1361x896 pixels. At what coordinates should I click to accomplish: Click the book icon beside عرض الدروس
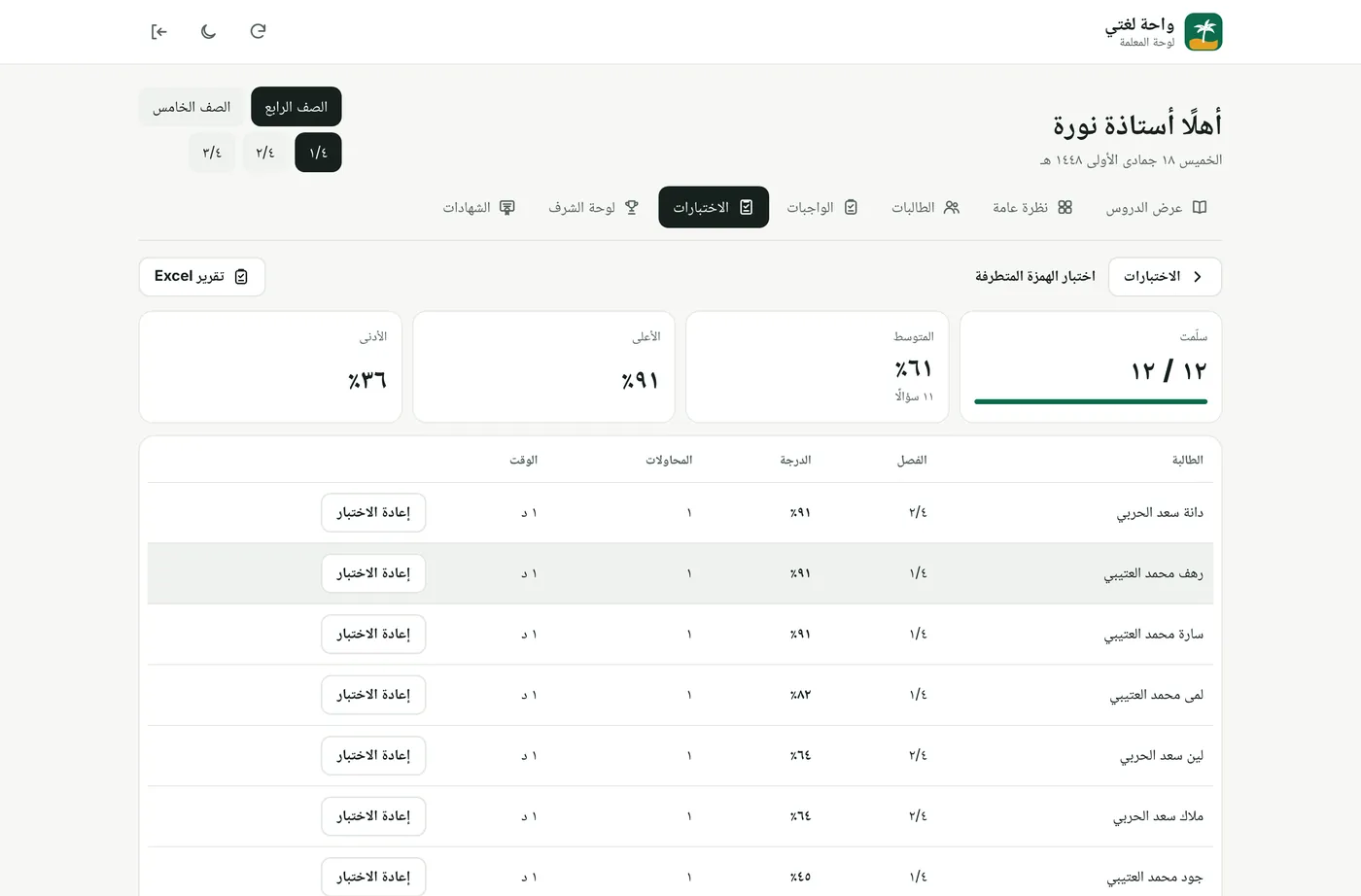1200,207
